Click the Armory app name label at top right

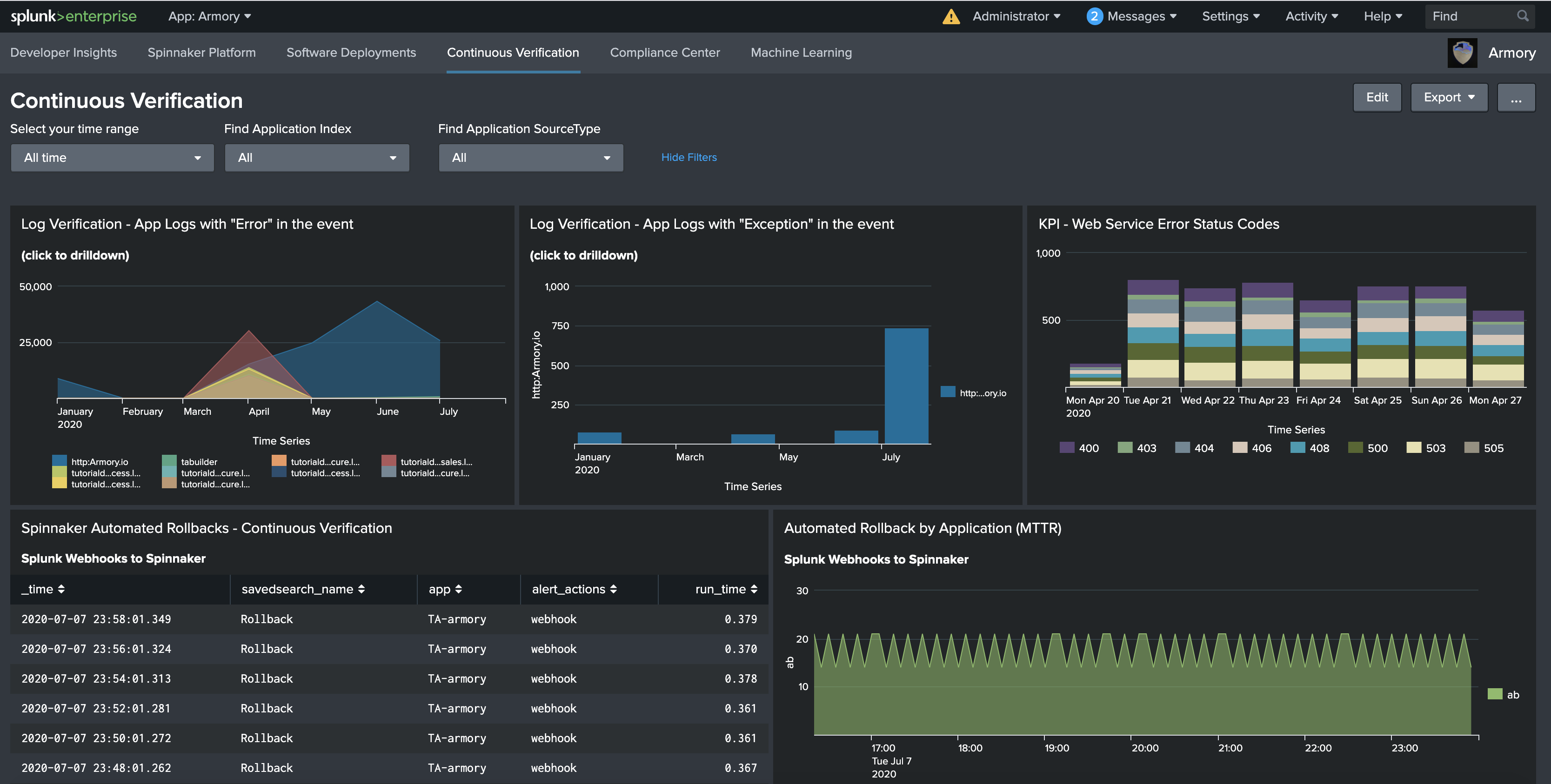[x=1511, y=53]
